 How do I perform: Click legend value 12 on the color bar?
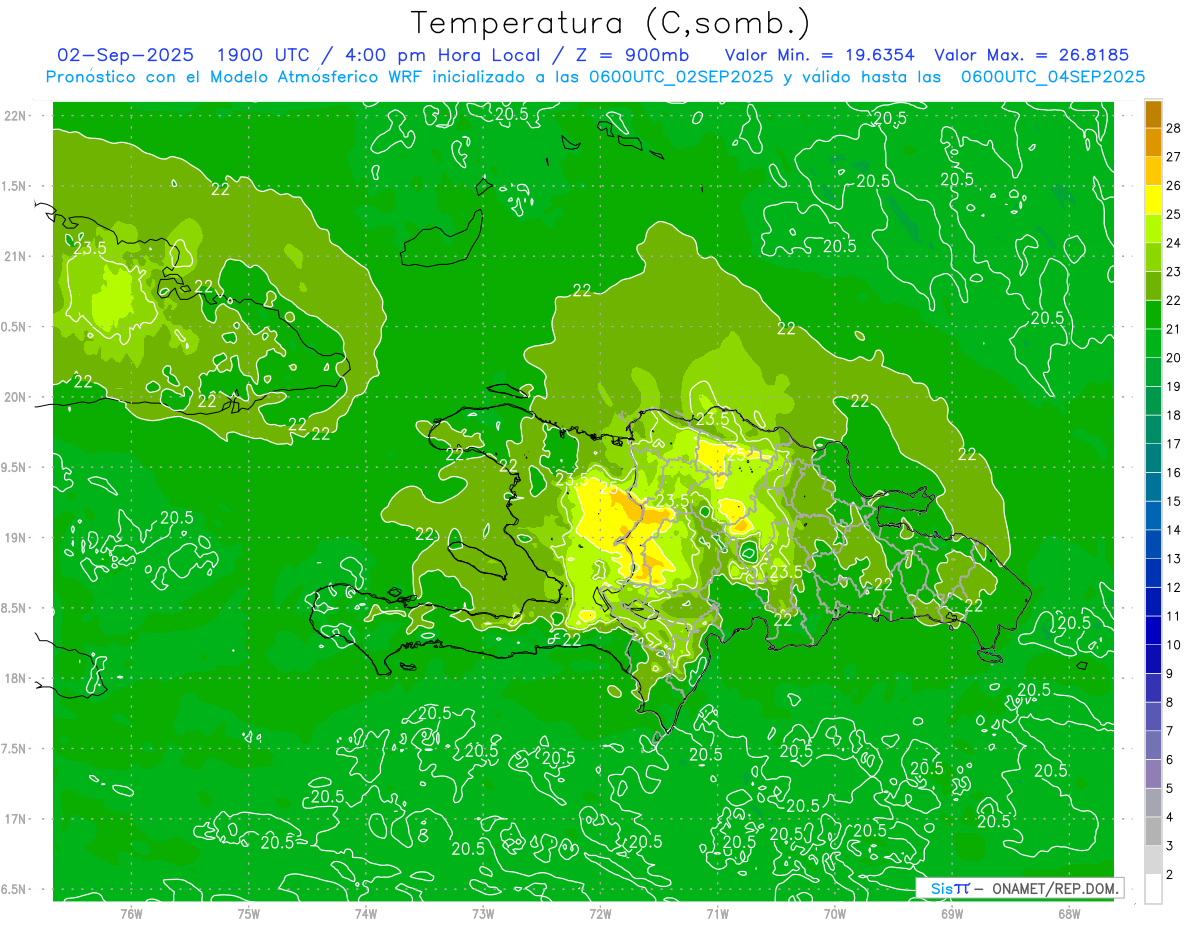coord(1173,587)
